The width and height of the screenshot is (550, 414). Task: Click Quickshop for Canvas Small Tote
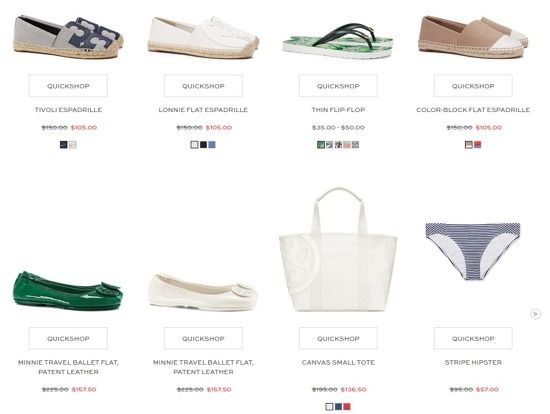tap(338, 338)
